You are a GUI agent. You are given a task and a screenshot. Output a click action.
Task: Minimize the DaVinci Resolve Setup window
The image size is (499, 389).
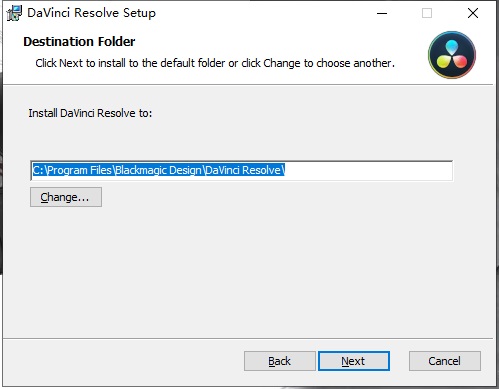382,13
